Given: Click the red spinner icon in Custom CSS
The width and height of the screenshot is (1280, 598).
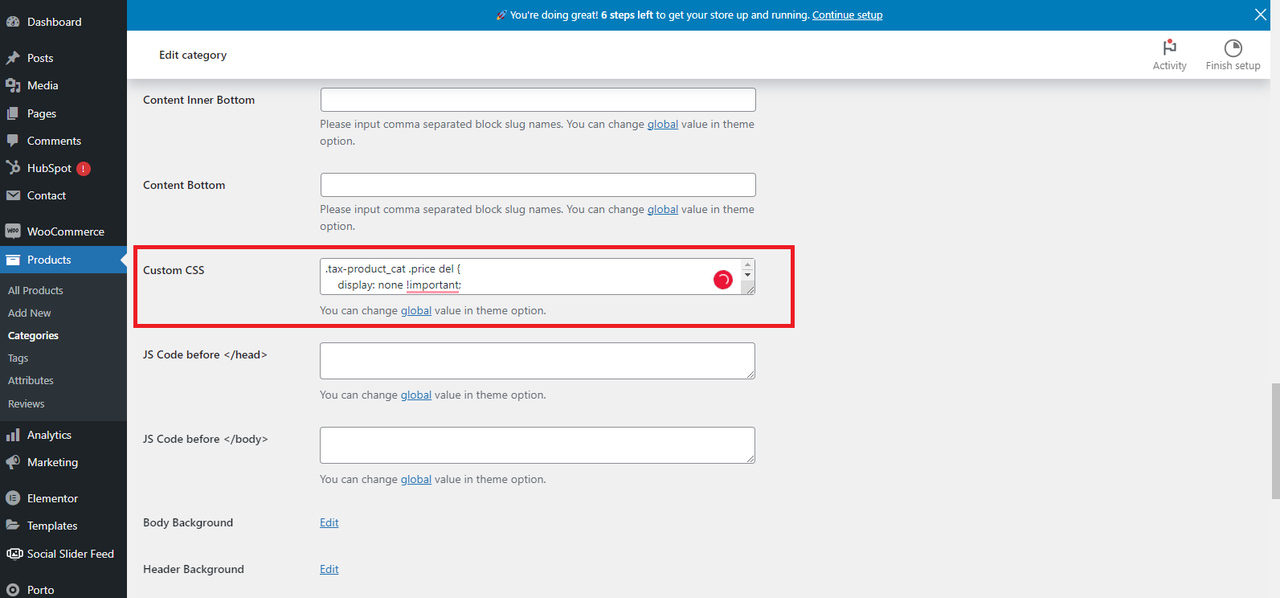Looking at the screenshot, I should click(x=722, y=280).
